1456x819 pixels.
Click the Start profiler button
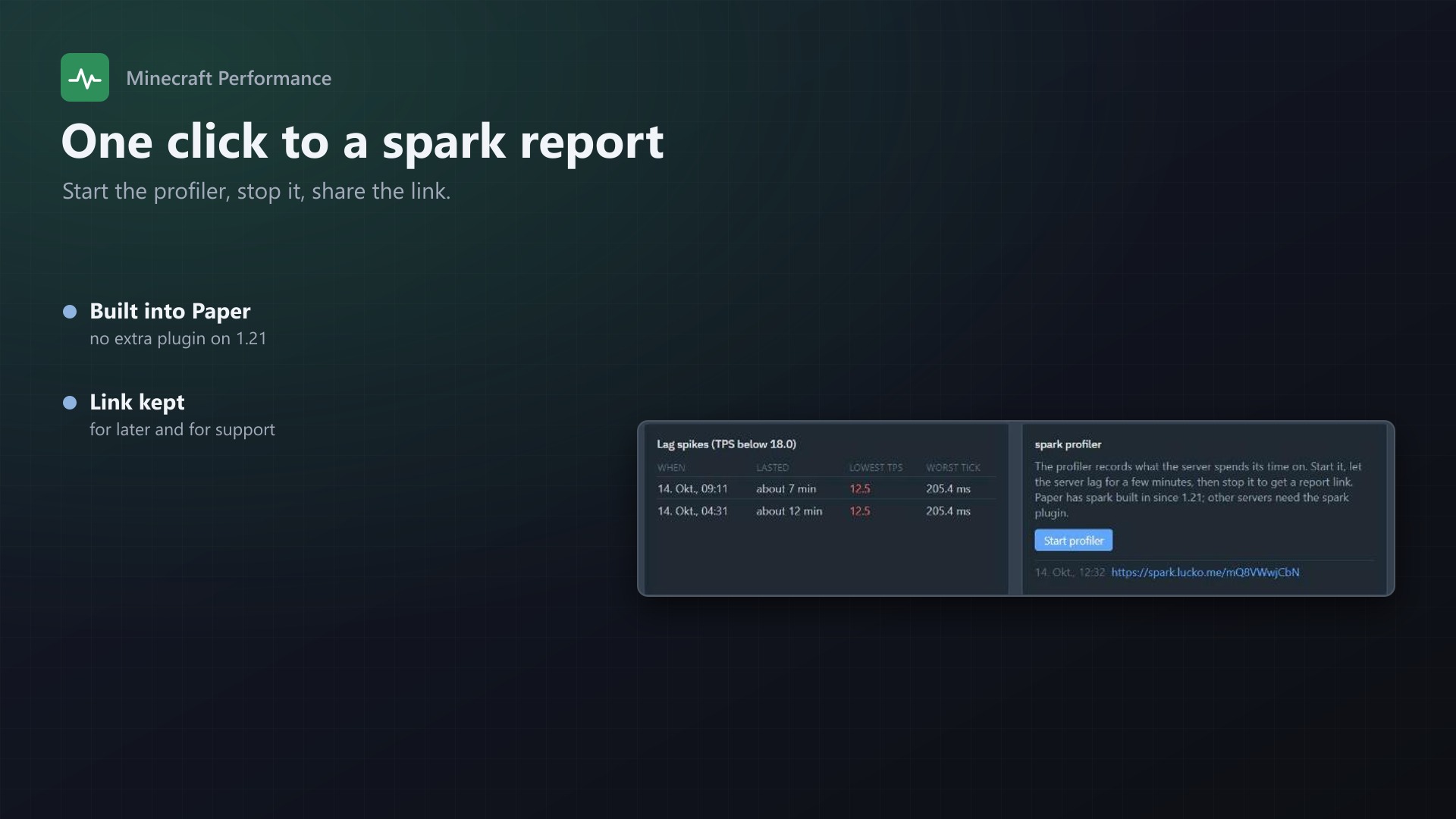[1073, 541]
